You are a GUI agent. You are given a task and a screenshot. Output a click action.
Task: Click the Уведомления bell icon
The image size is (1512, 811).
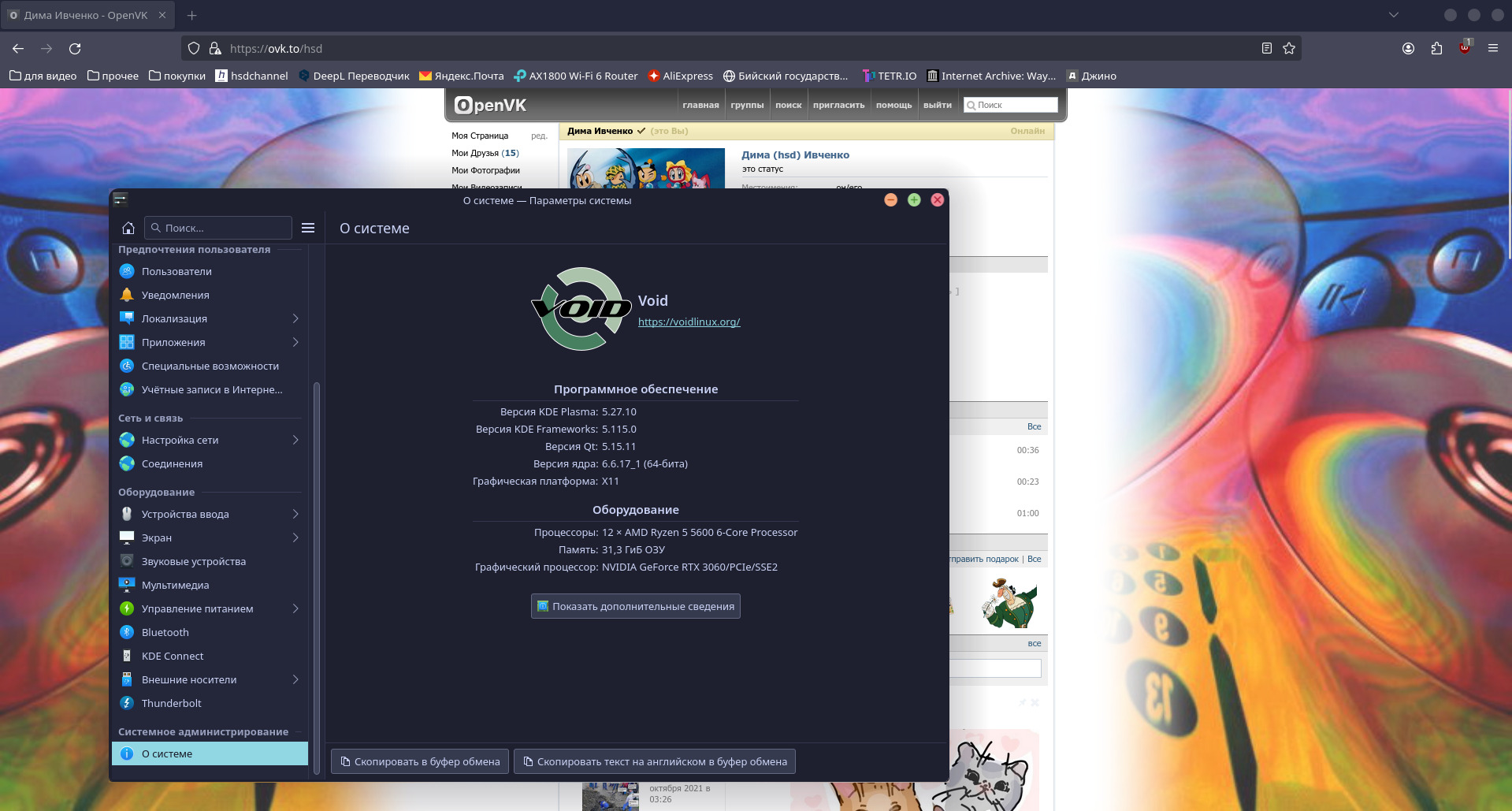(127, 295)
